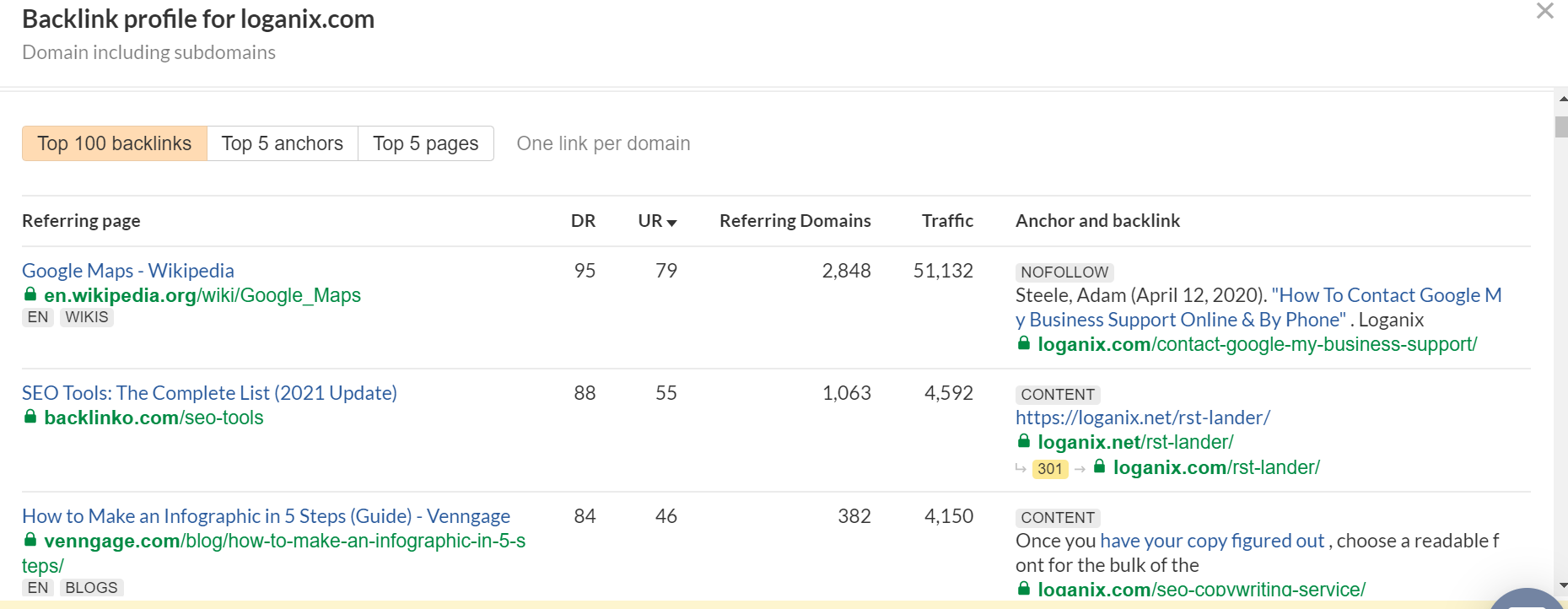Image resolution: width=1568 pixels, height=609 pixels.
Task: Open SEO Tools Complete List link
Action: (x=209, y=393)
